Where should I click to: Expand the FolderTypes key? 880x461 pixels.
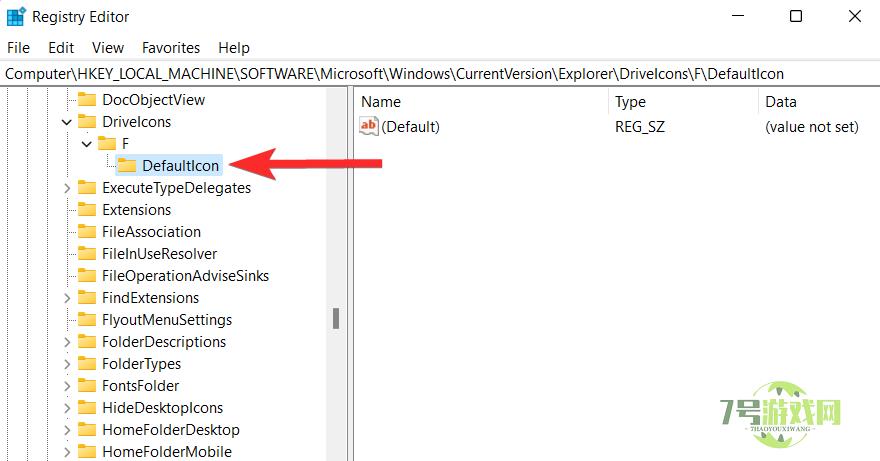click(67, 364)
